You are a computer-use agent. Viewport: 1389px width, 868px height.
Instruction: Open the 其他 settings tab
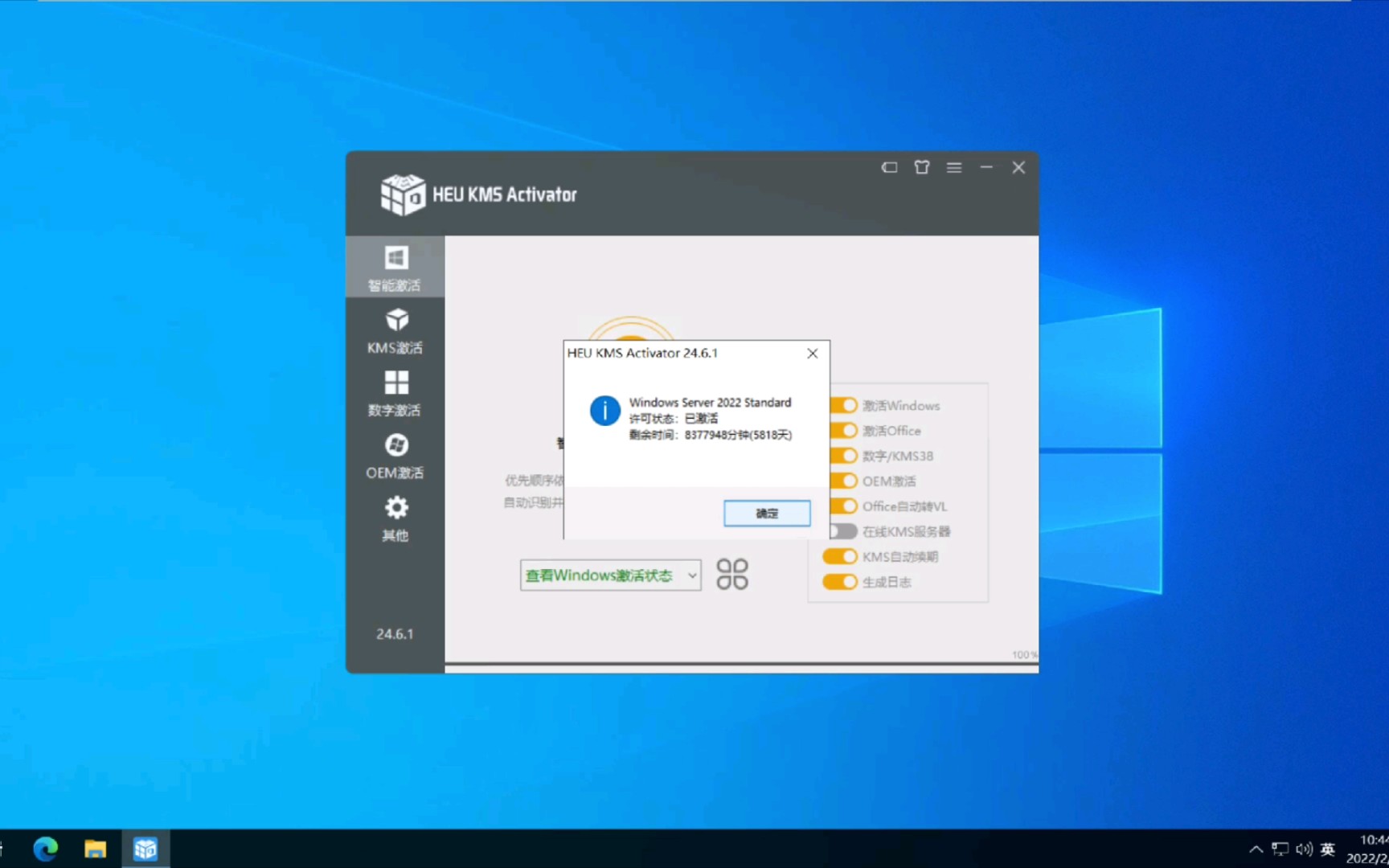(395, 518)
